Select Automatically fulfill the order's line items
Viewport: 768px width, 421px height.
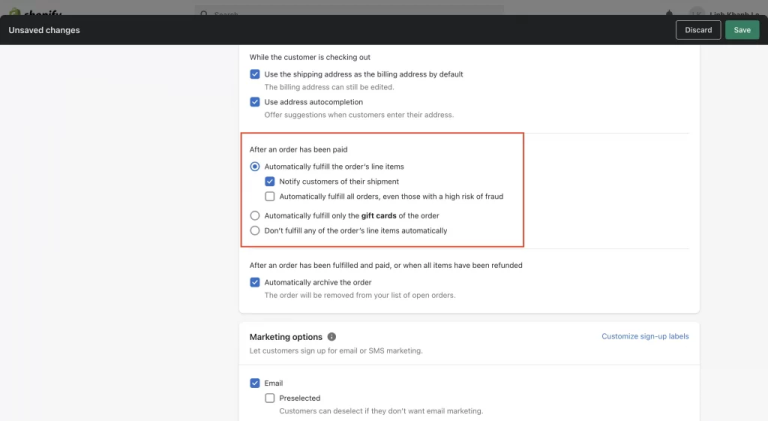tap(255, 166)
